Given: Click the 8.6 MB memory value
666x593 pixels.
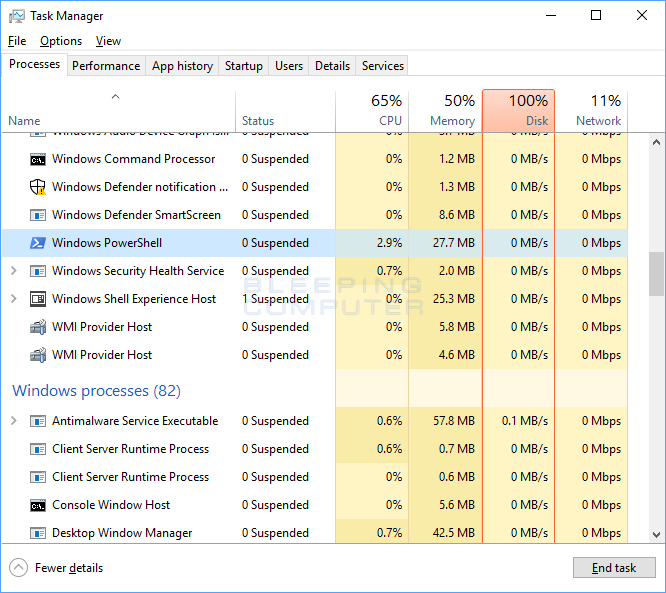Looking at the screenshot, I should pos(457,215).
